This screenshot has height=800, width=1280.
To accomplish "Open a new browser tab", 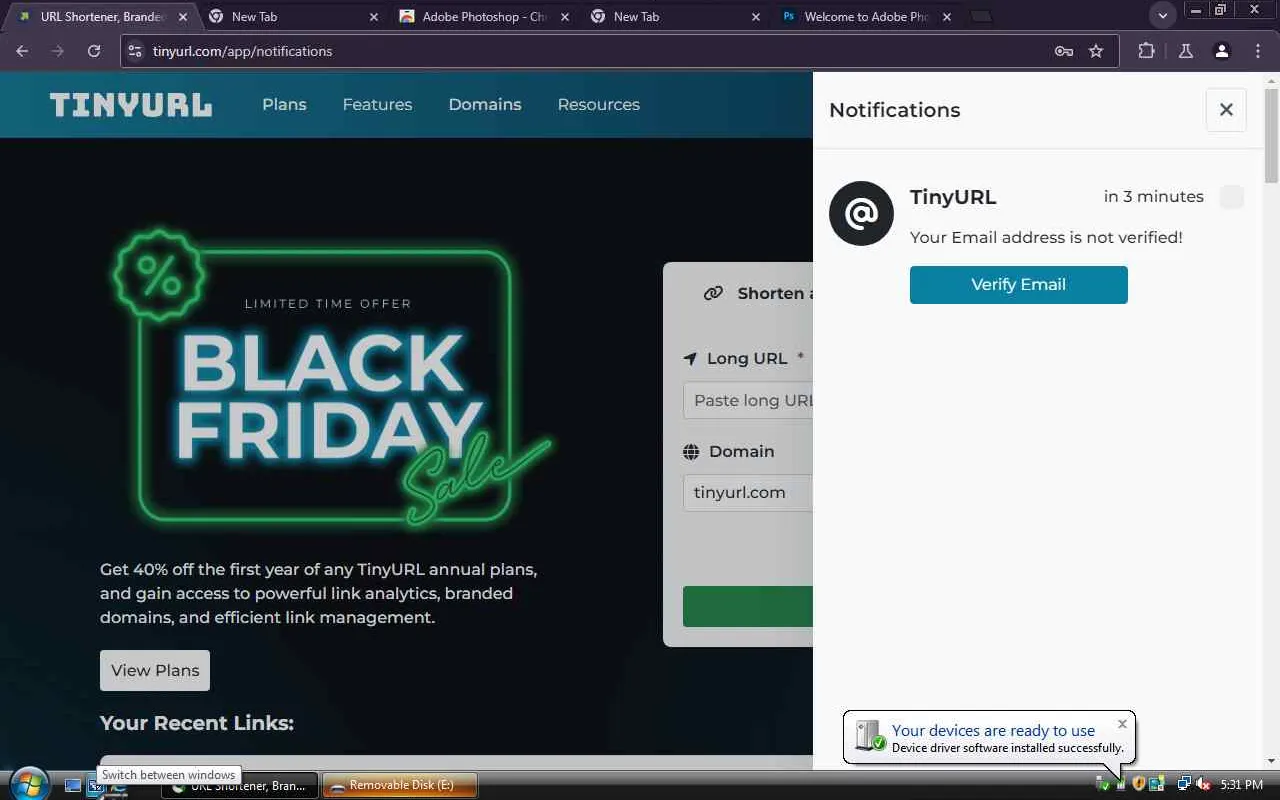I will (982, 16).
